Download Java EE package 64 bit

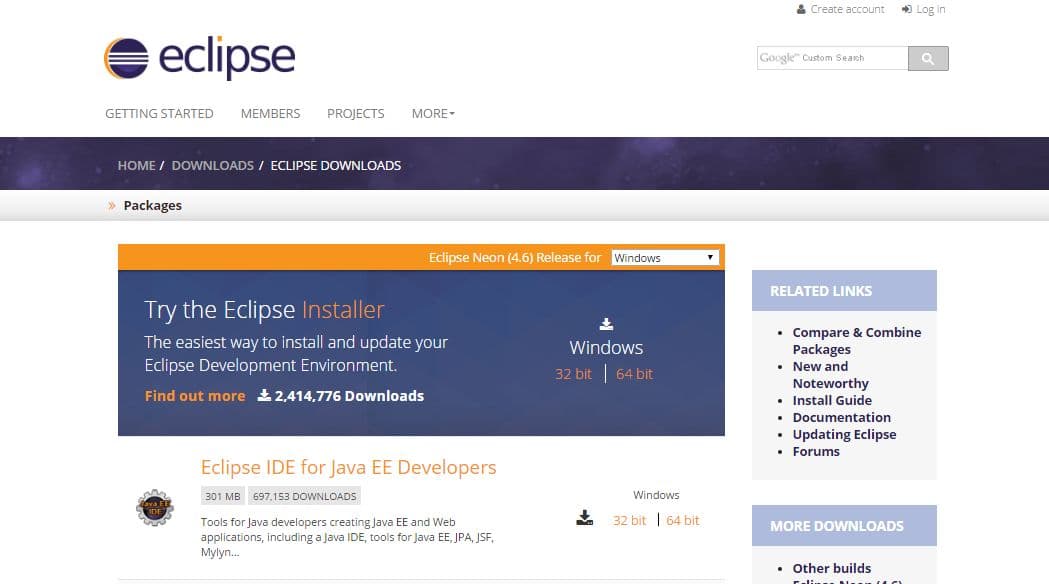pos(682,520)
